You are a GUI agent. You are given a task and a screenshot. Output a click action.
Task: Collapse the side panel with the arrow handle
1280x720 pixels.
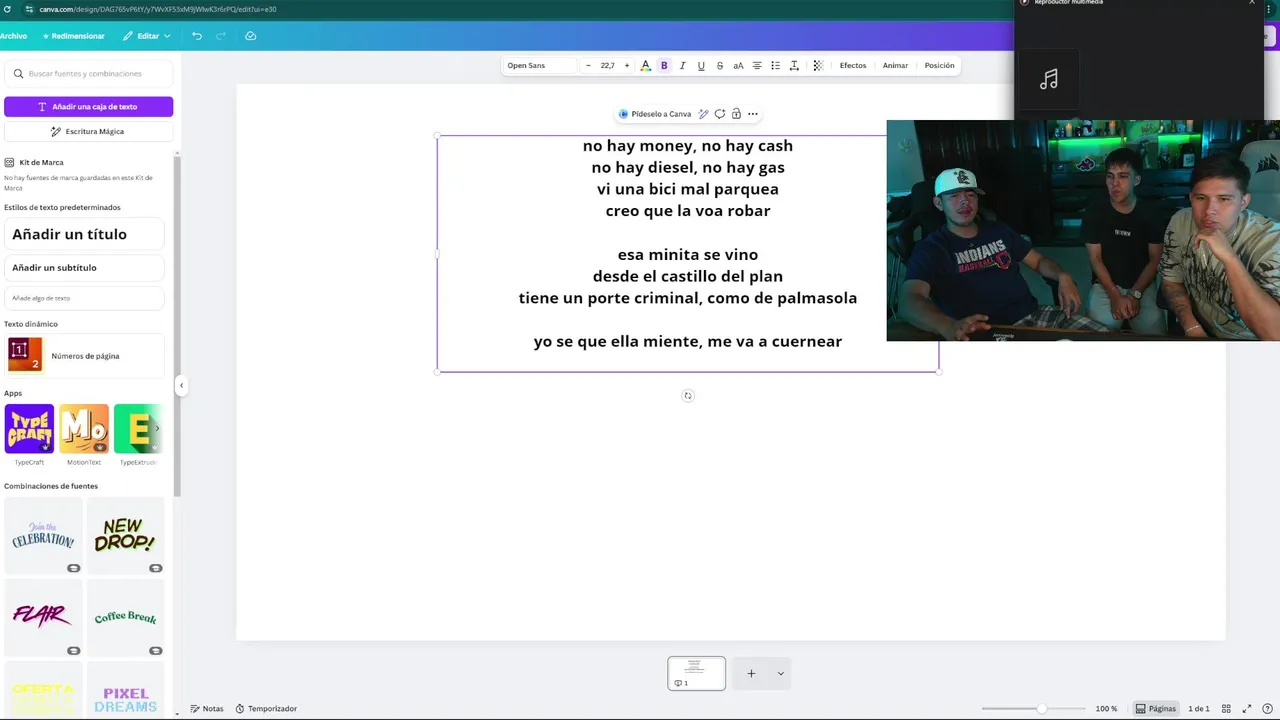click(x=181, y=385)
